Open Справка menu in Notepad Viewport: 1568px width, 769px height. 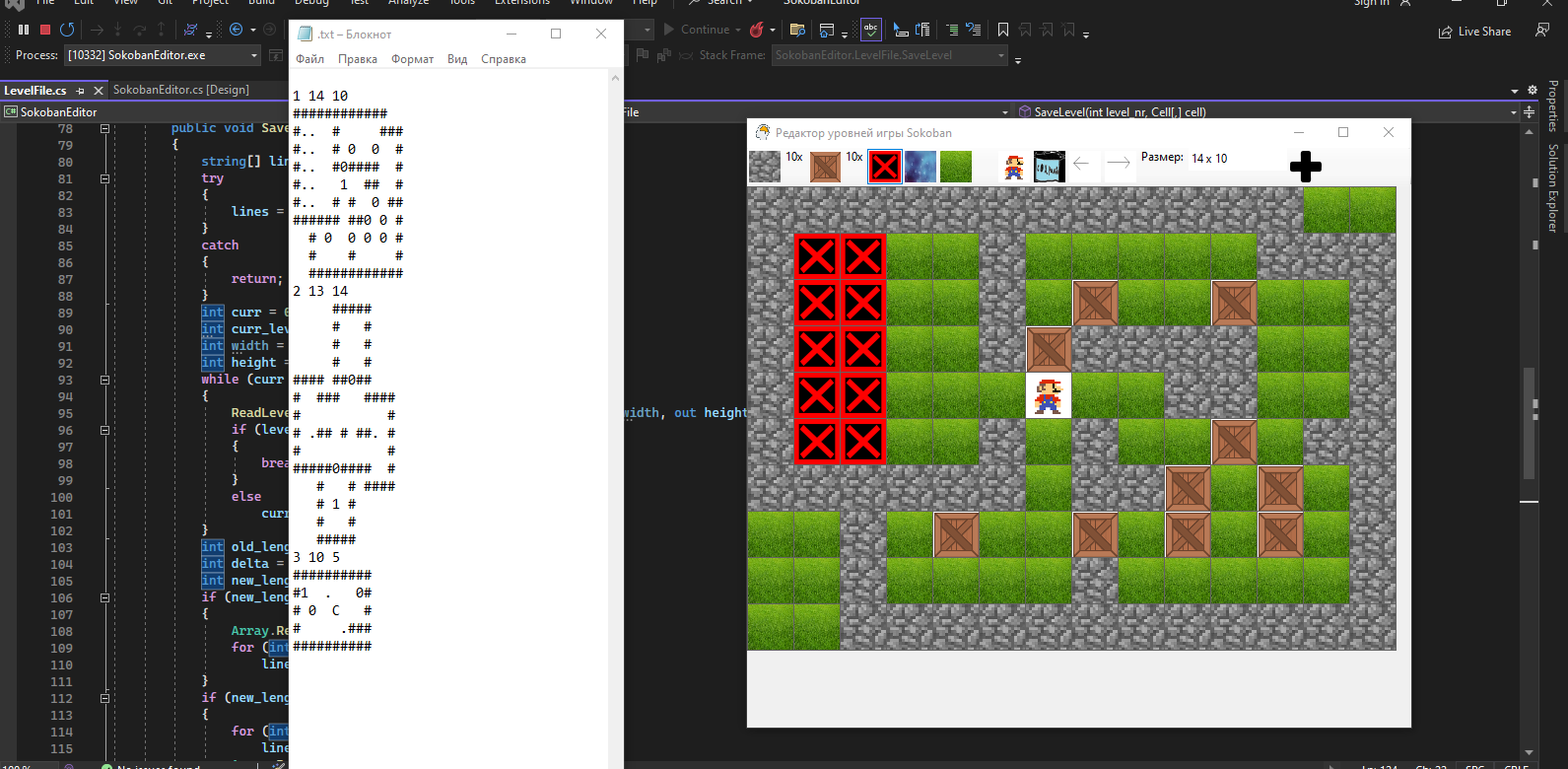504,59
